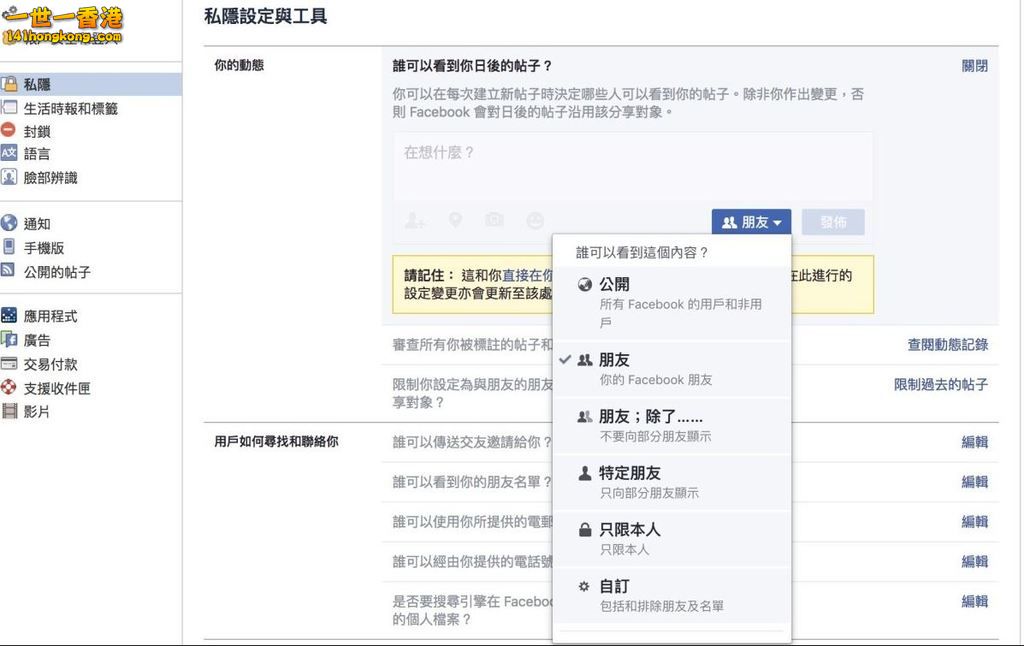Choose 朋友；除了…… audience option

672,426
